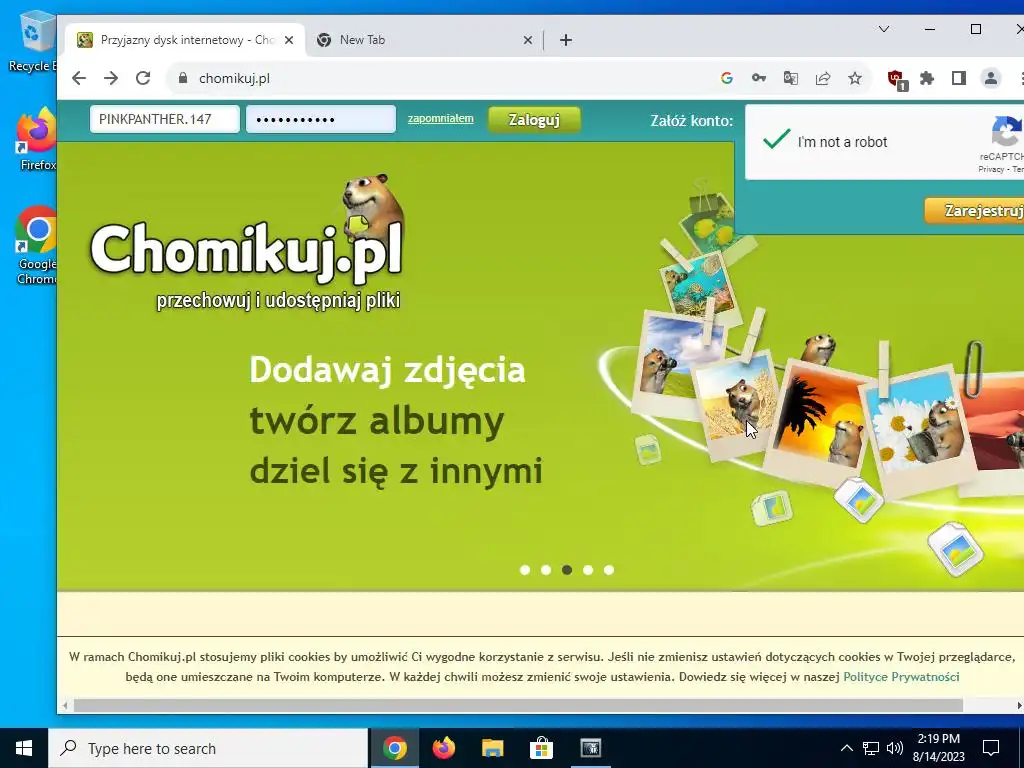The image size is (1024, 768).
Task: Select the Google Chrome desktop shortcut
Action: click(x=37, y=246)
